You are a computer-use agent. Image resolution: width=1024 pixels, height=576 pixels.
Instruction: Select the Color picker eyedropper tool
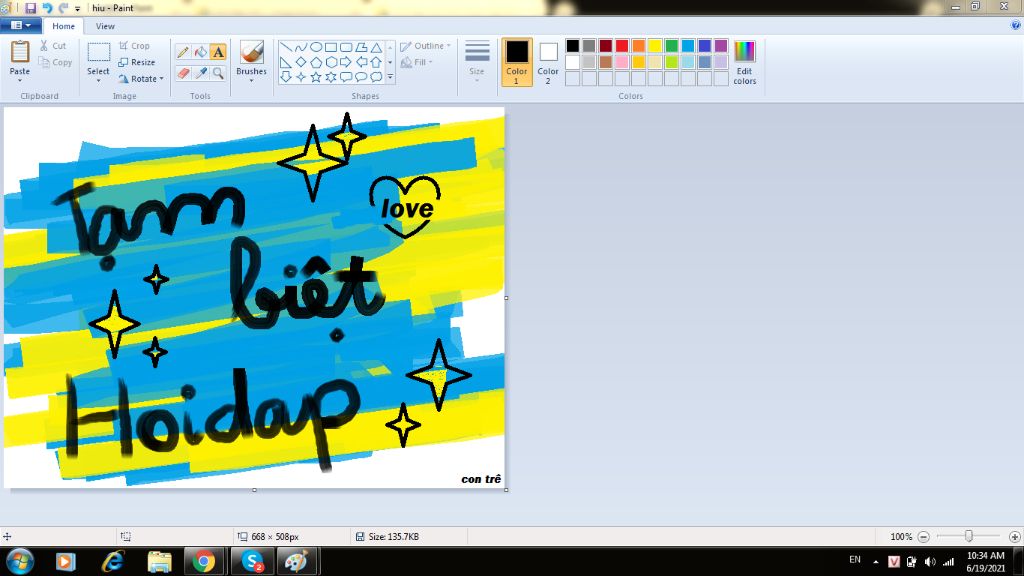pos(200,73)
